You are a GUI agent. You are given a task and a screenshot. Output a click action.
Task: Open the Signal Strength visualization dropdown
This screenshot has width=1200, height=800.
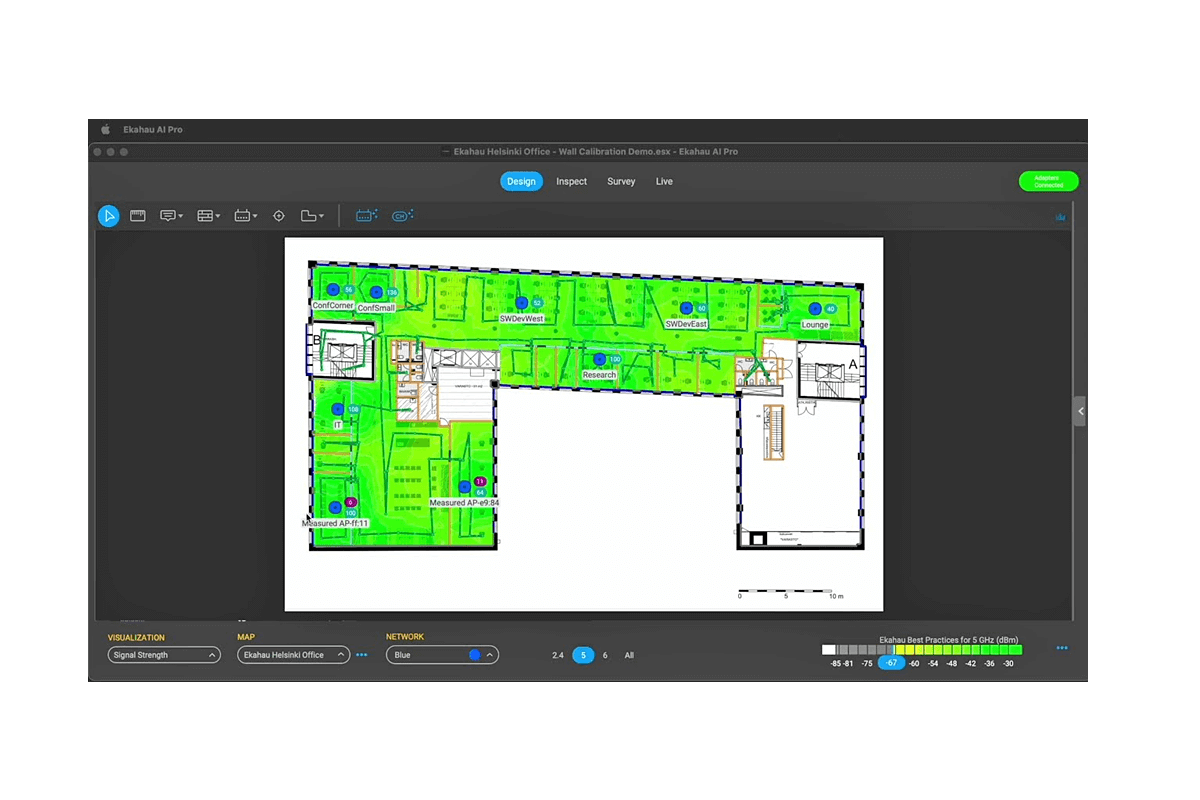[164, 655]
